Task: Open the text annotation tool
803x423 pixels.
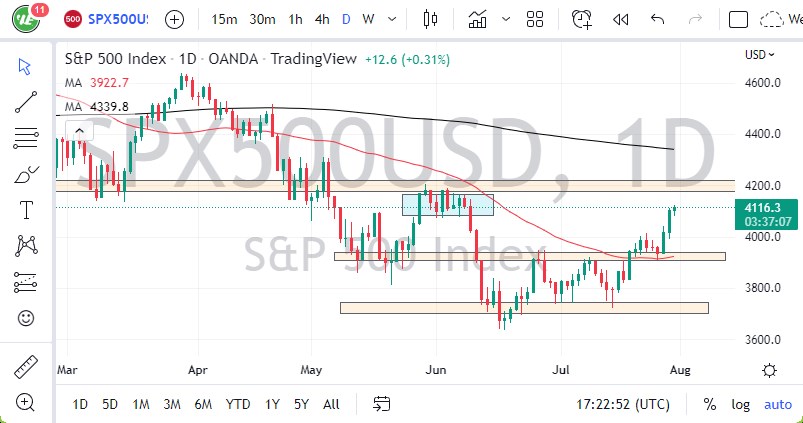Action: tap(26, 209)
